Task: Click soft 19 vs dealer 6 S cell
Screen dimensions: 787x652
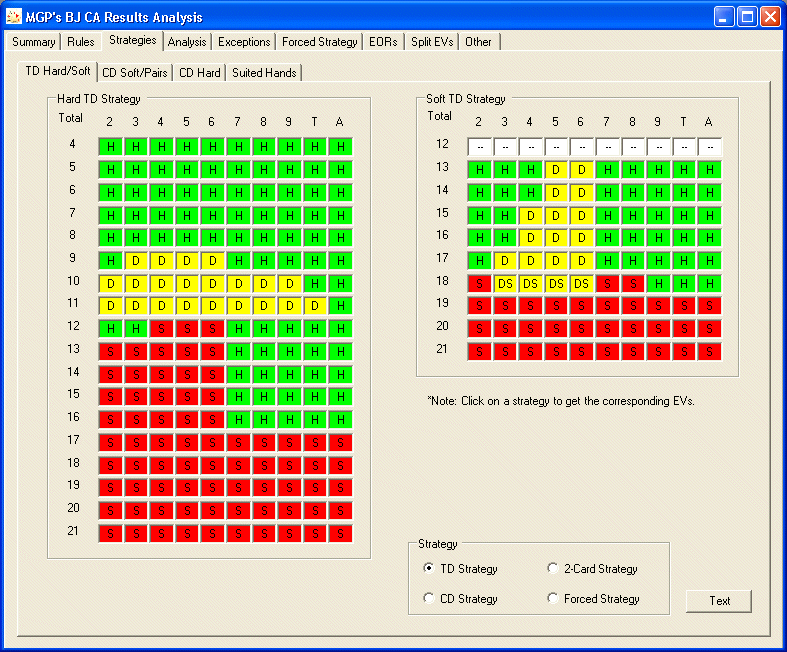Action: click(582, 306)
